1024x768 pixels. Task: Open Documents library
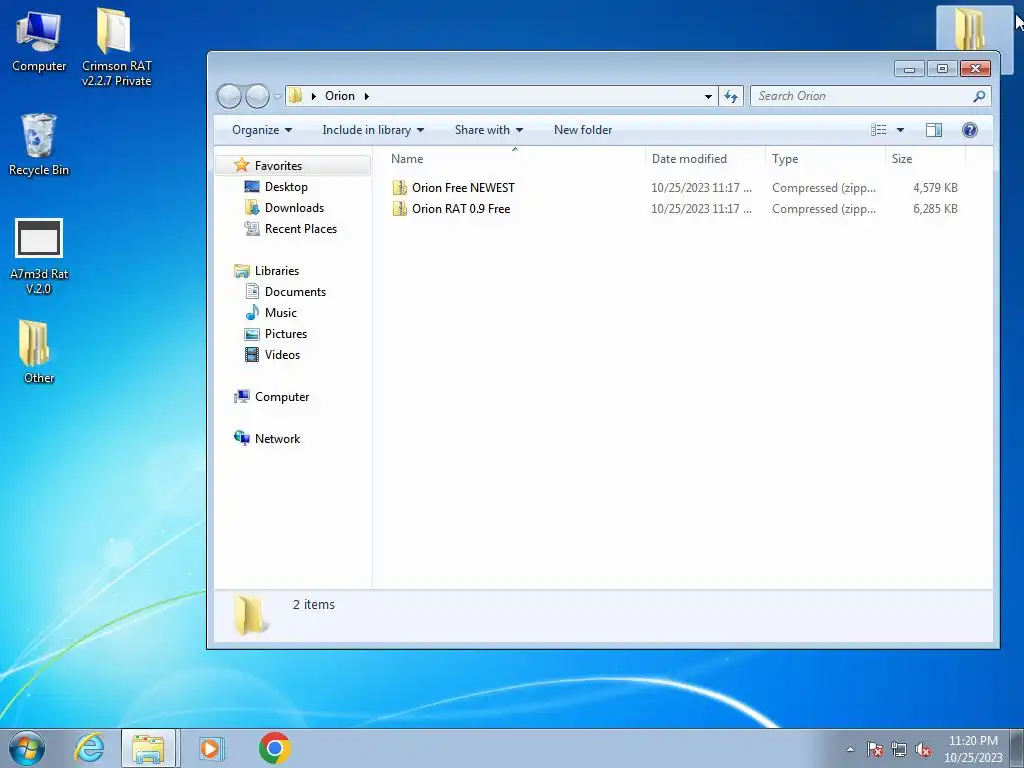click(x=295, y=292)
